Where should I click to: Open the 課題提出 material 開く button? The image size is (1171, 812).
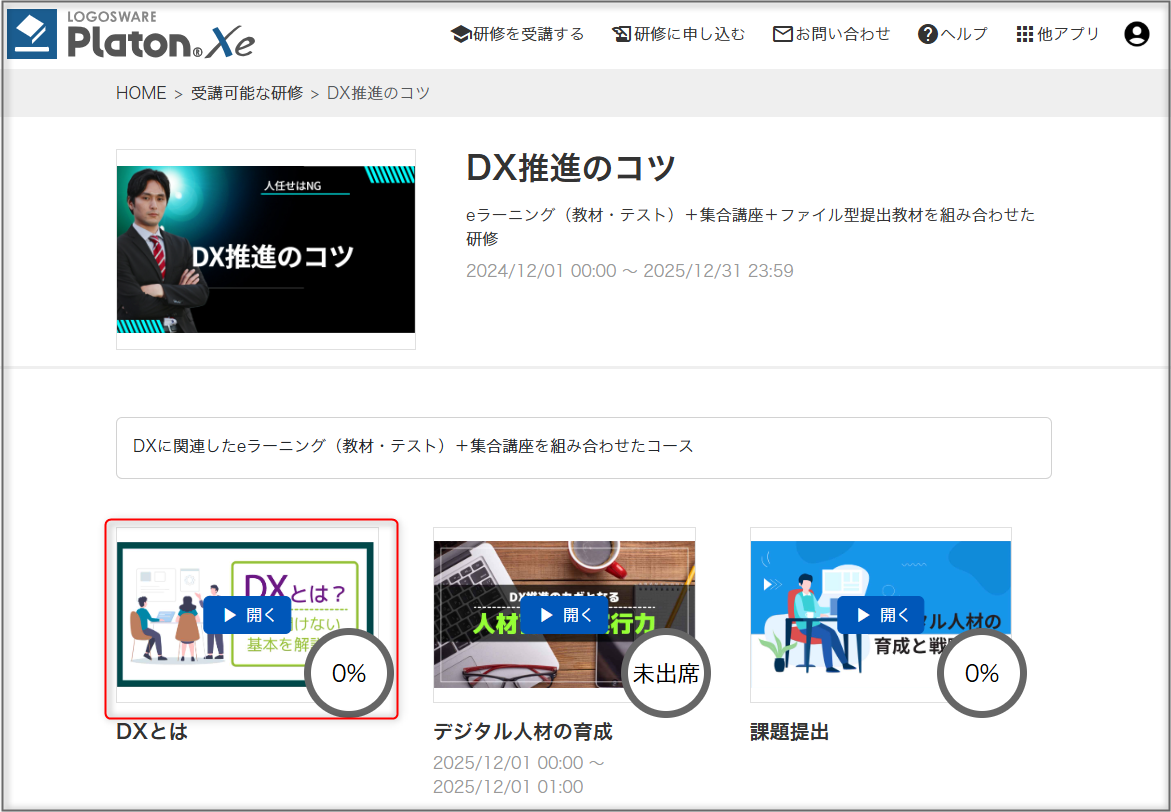tap(880, 615)
